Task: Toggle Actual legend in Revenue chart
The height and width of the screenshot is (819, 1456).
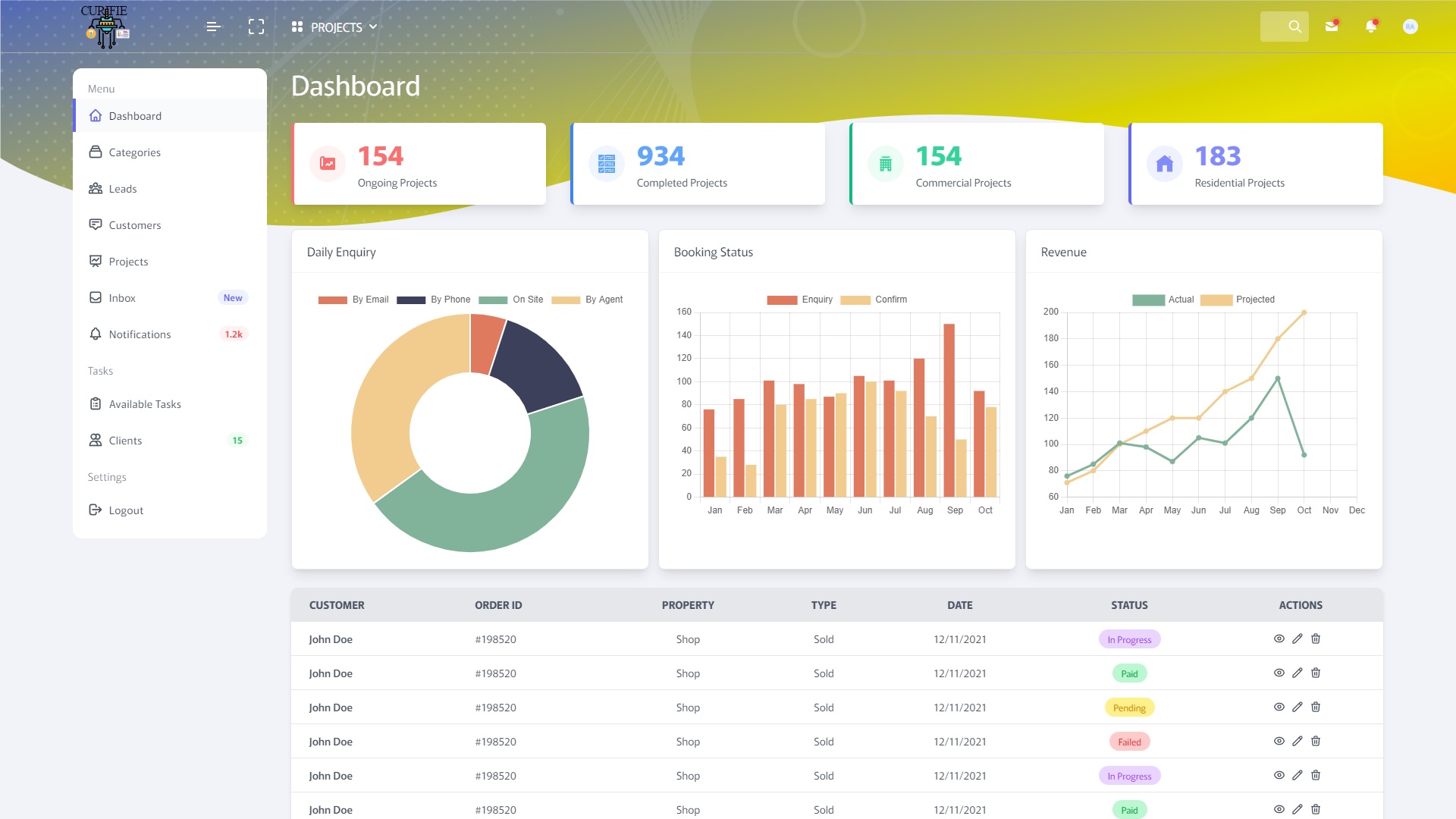Action: tap(1163, 300)
